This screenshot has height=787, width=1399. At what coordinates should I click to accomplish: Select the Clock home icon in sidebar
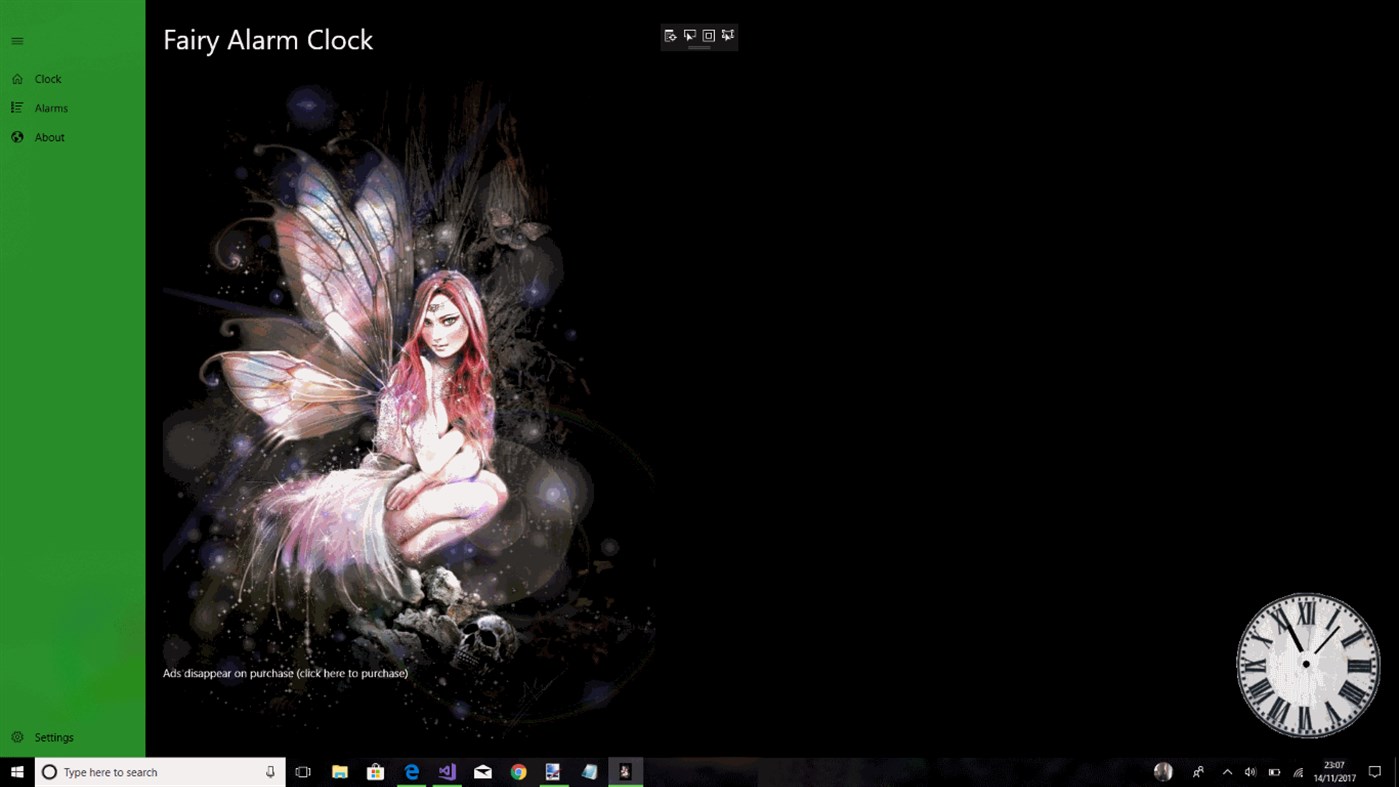16,78
